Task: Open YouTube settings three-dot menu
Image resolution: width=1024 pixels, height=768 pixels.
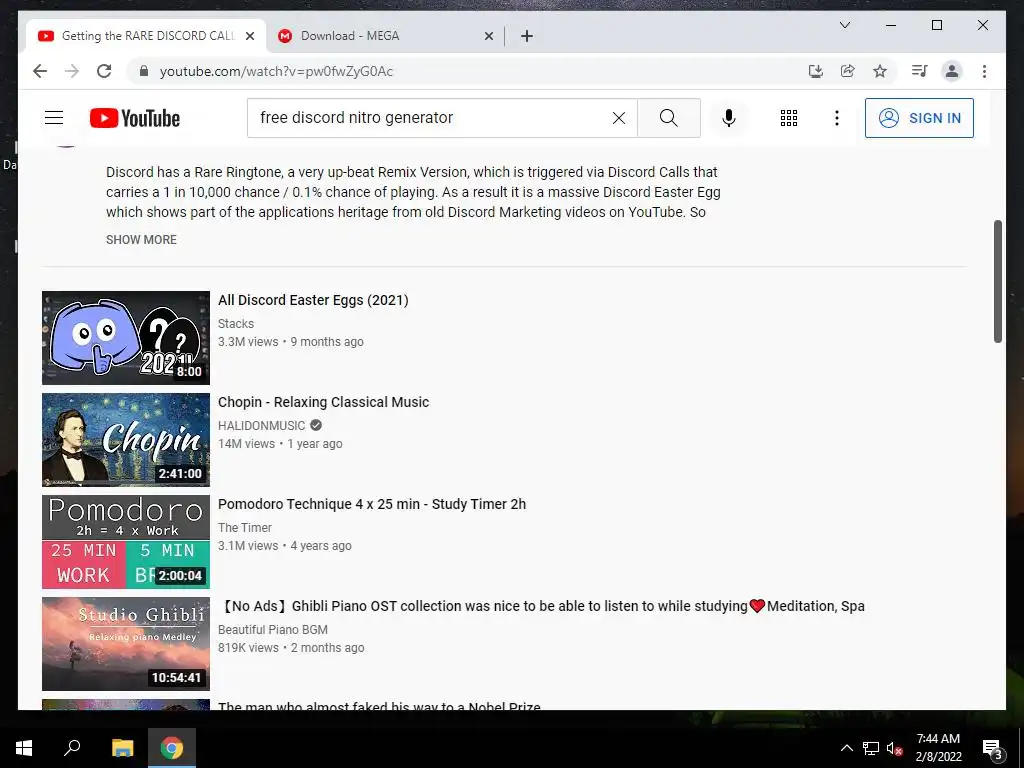Action: 837,118
